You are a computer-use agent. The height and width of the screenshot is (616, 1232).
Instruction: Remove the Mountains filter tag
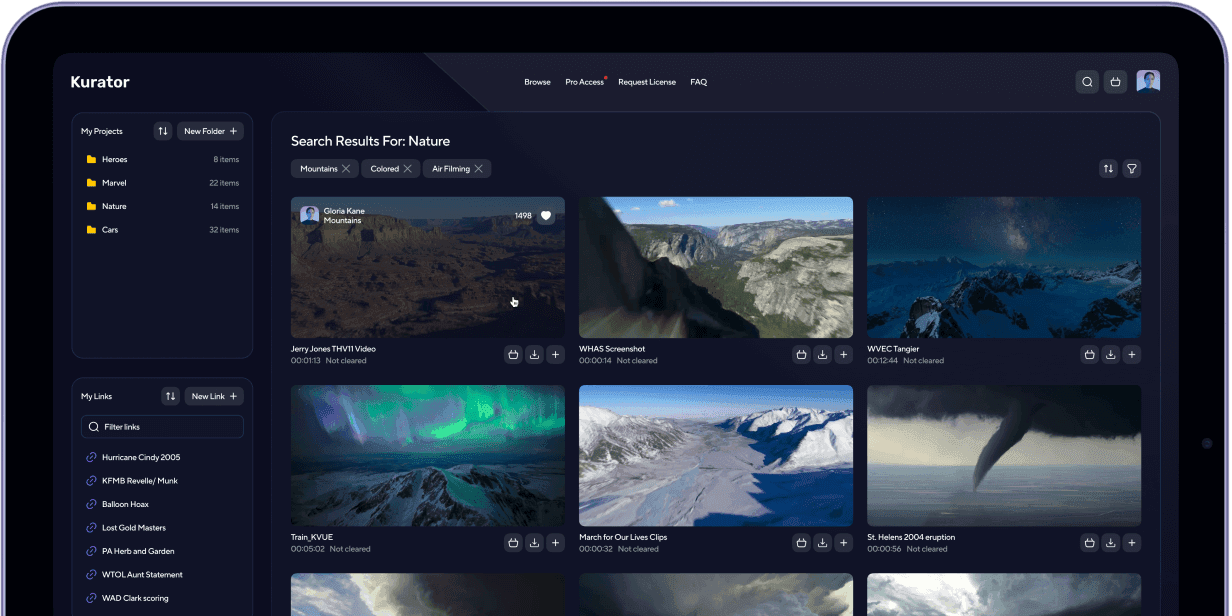(x=346, y=169)
